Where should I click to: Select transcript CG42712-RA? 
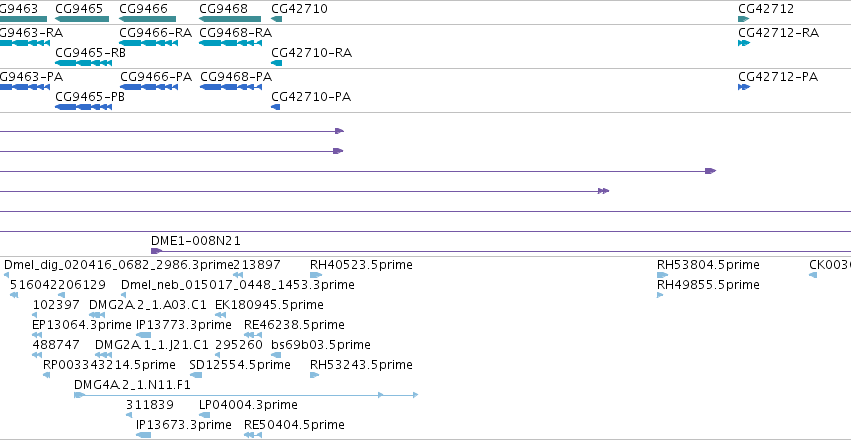[744, 43]
